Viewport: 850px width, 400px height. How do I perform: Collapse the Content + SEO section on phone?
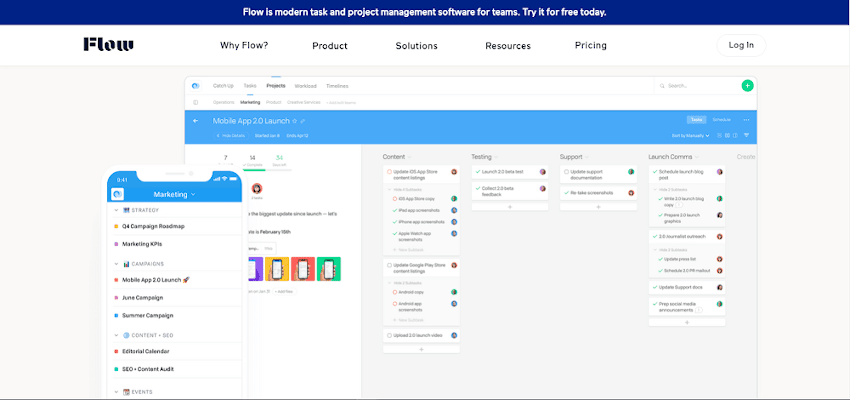point(116,336)
